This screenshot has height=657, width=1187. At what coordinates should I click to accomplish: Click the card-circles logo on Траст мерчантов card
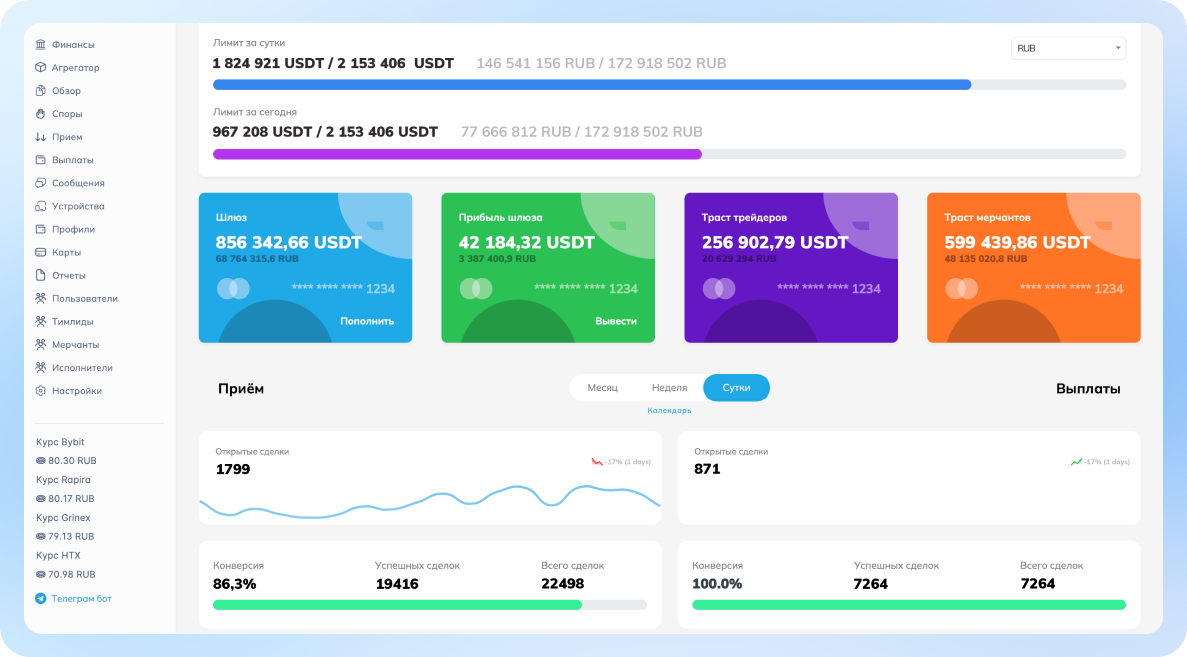point(961,288)
